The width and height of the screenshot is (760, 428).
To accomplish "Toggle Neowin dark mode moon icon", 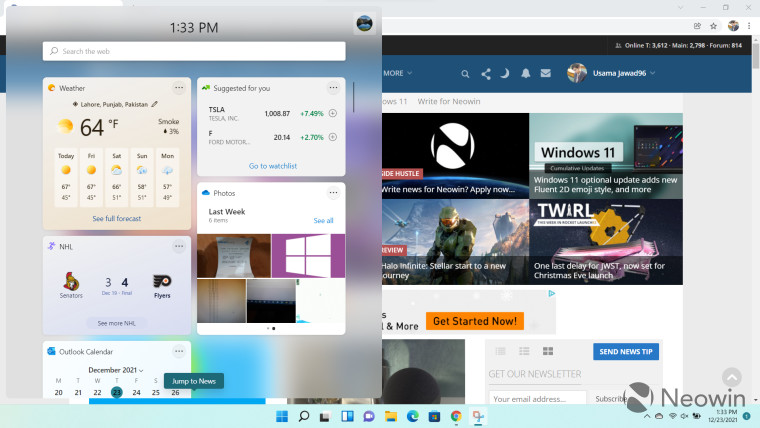I will (505, 73).
